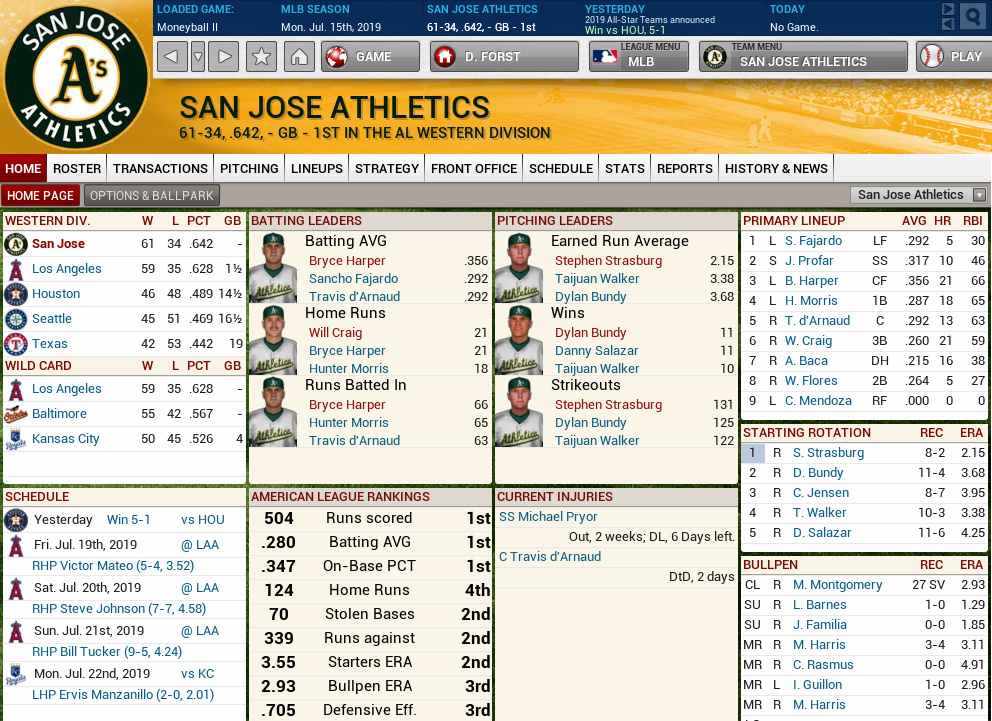Click the Kansas City Royals logo in Wild Card
Viewport: 992px width, 721px height.
[x=16, y=439]
